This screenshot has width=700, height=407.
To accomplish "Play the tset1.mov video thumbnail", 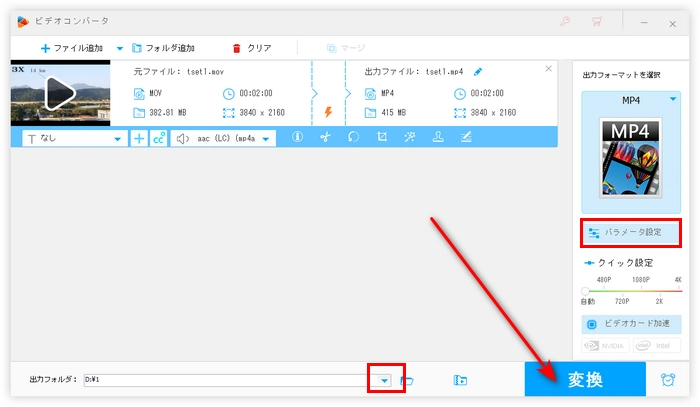I will coord(61,93).
